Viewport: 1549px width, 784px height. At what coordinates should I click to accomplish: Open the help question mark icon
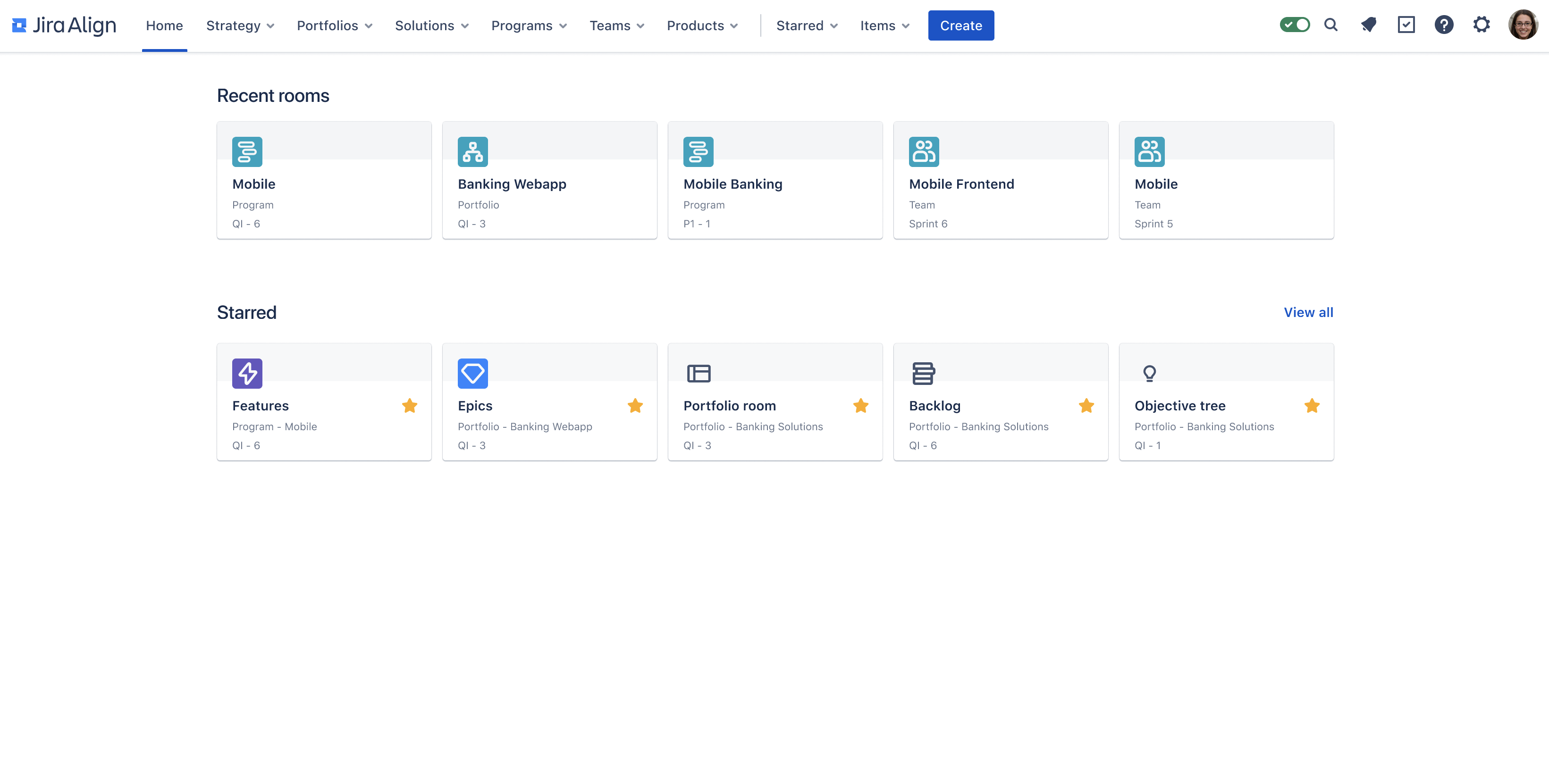tap(1444, 25)
